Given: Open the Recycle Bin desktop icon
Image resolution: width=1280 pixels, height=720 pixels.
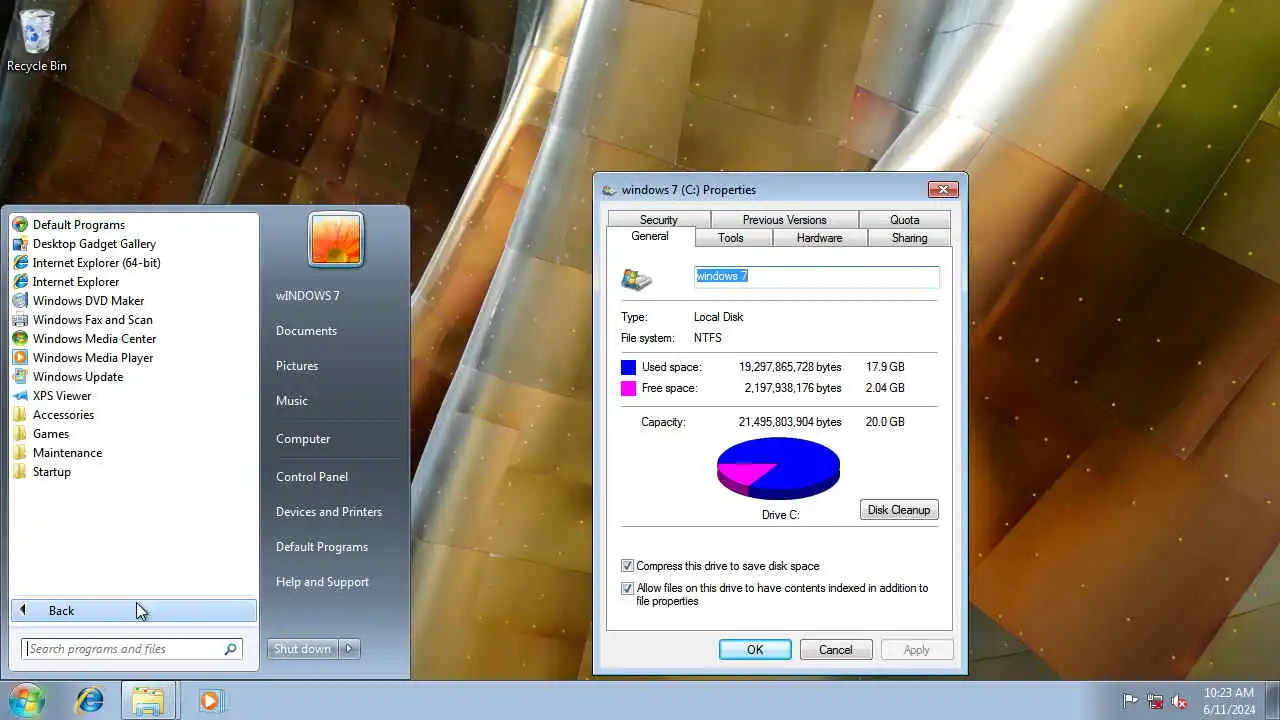Looking at the screenshot, I should [x=37, y=40].
